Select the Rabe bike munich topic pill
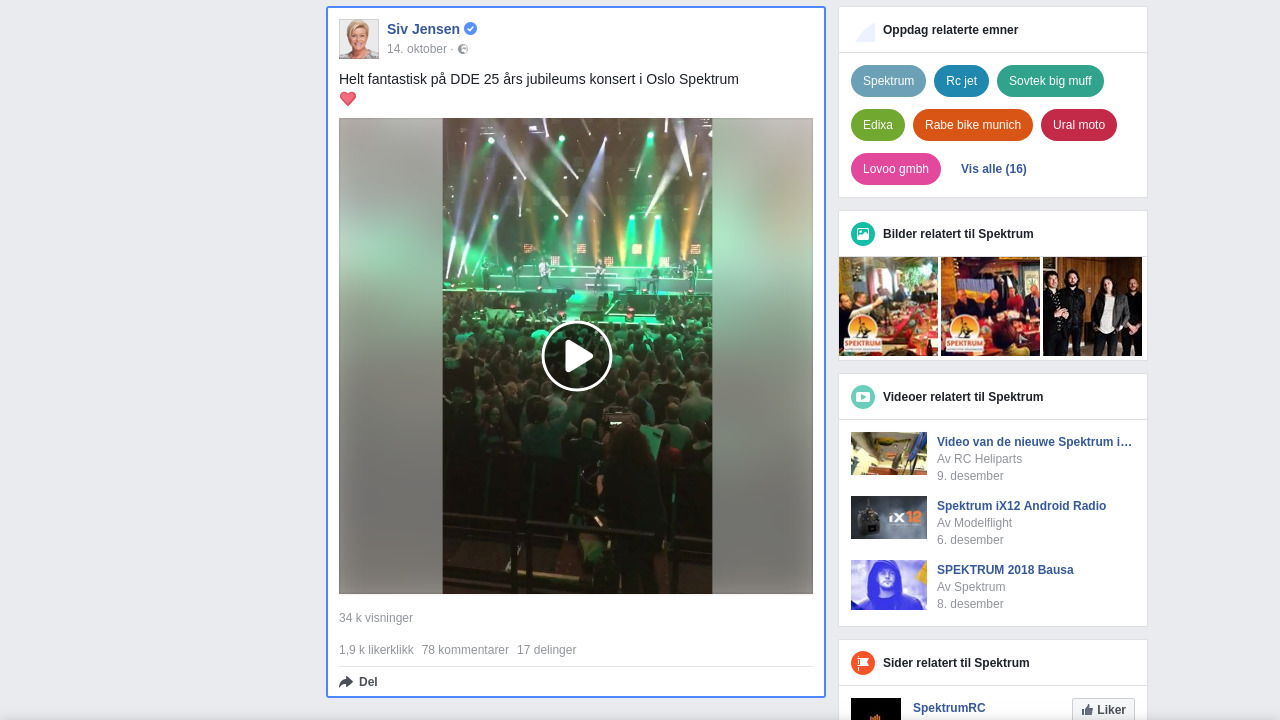Image resolution: width=1280 pixels, height=720 pixels. pos(973,125)
